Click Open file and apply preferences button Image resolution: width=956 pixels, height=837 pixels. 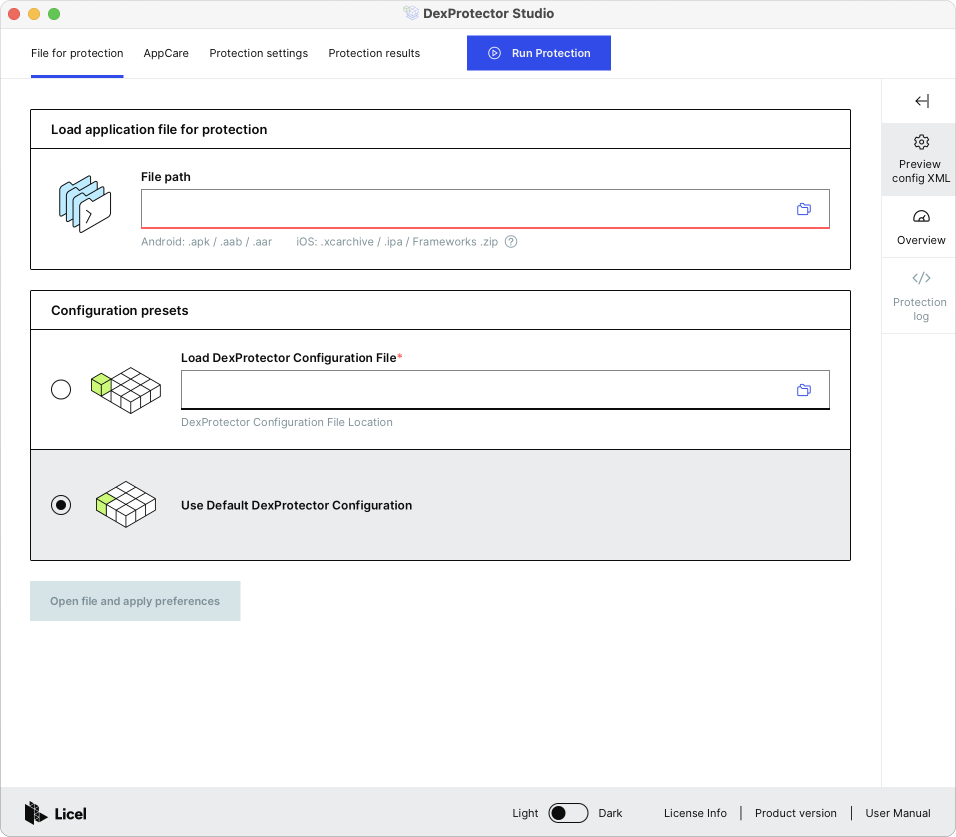point(135,601)
